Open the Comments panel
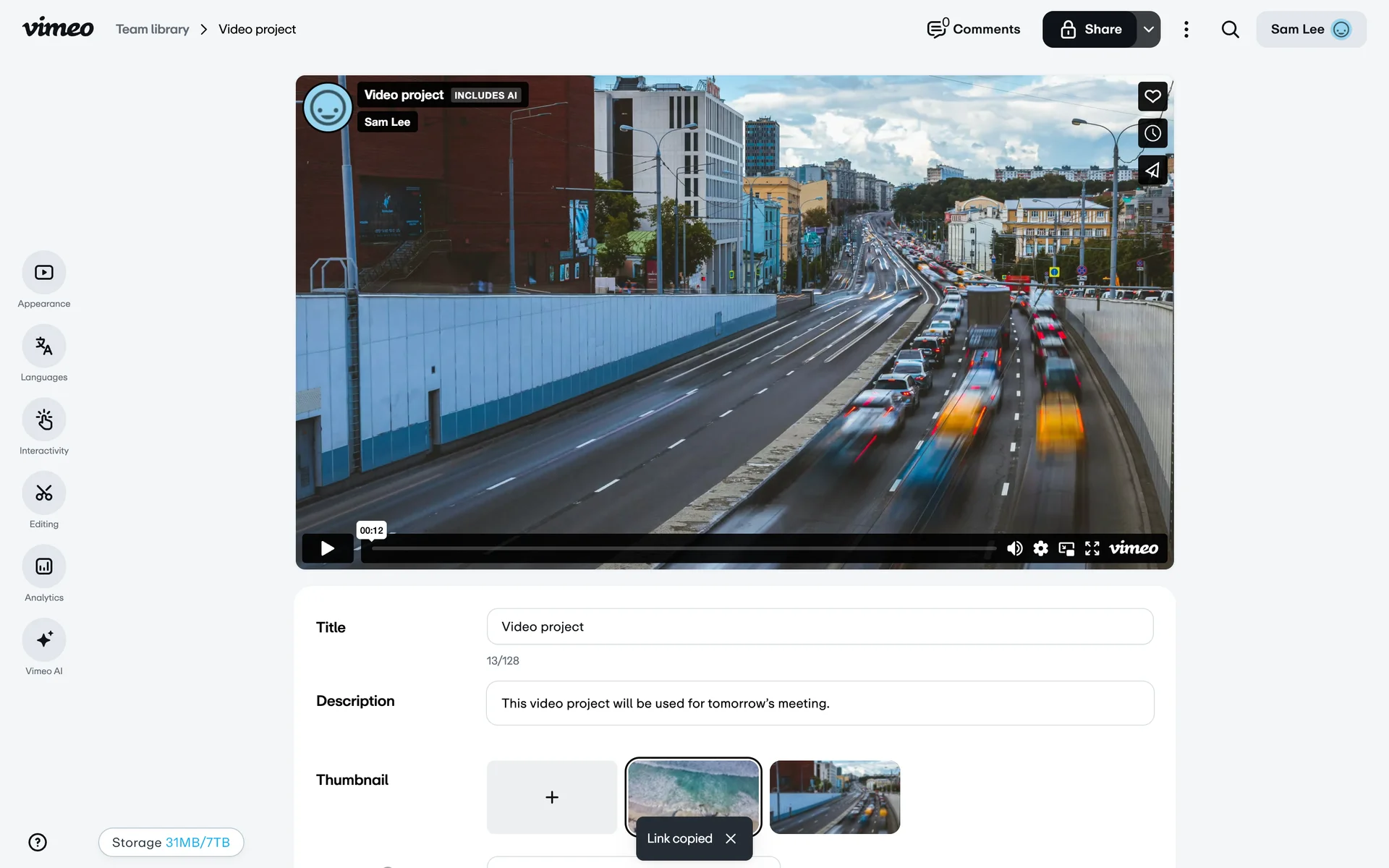 [x=974, y=30]
